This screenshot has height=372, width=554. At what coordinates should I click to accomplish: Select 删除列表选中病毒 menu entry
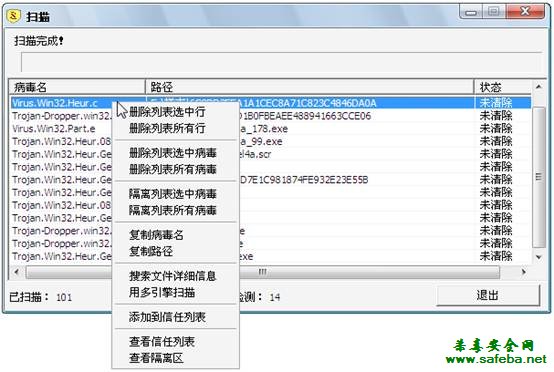pyautogui.click(x=172, y=153)
